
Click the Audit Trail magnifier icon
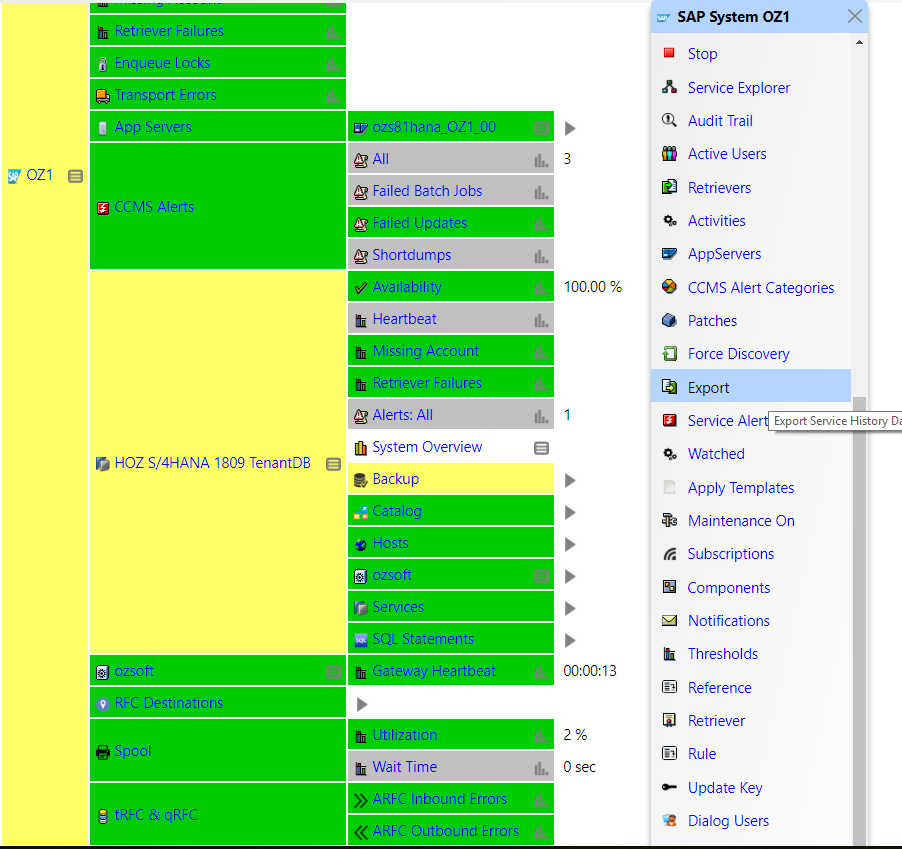(x=669, y=120)
